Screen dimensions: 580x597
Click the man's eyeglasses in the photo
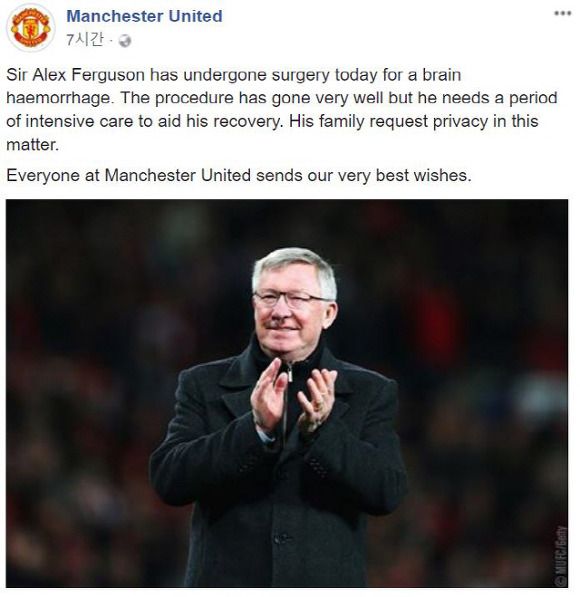point(292,298)
